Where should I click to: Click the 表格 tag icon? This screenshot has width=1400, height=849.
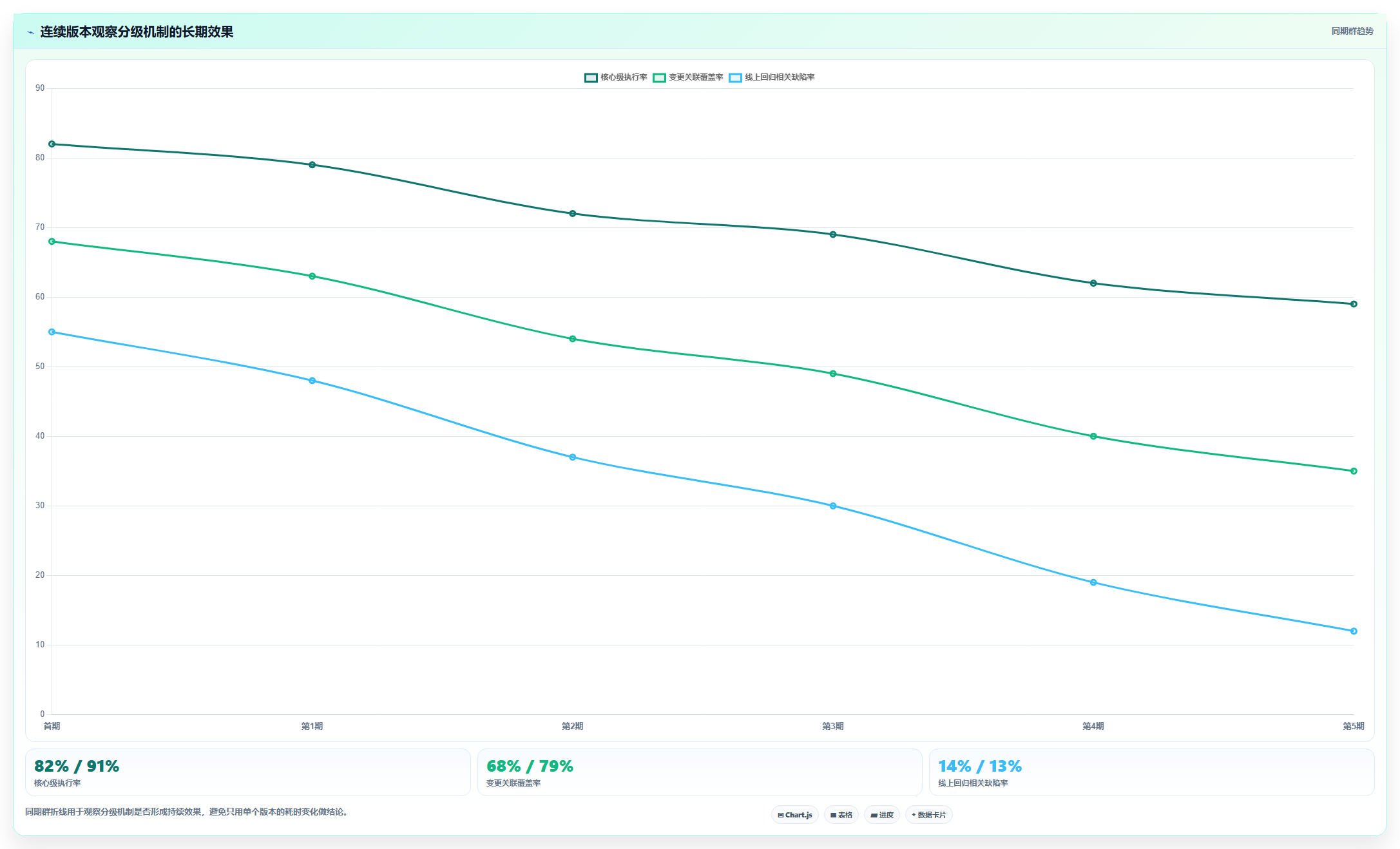coord(833,815)
